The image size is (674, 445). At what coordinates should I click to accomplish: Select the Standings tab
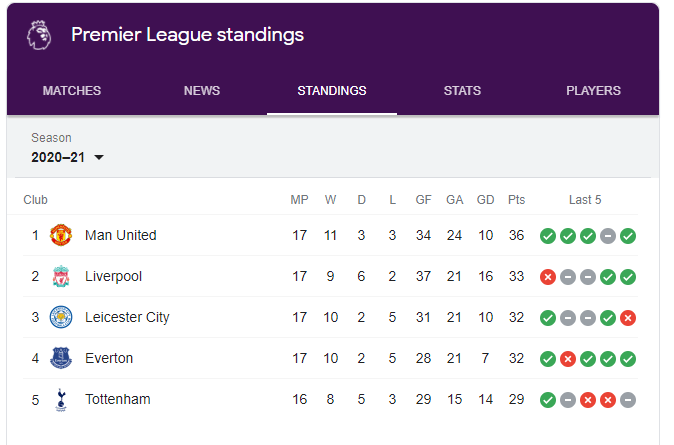pyautogui.click(x=332, y=91)
